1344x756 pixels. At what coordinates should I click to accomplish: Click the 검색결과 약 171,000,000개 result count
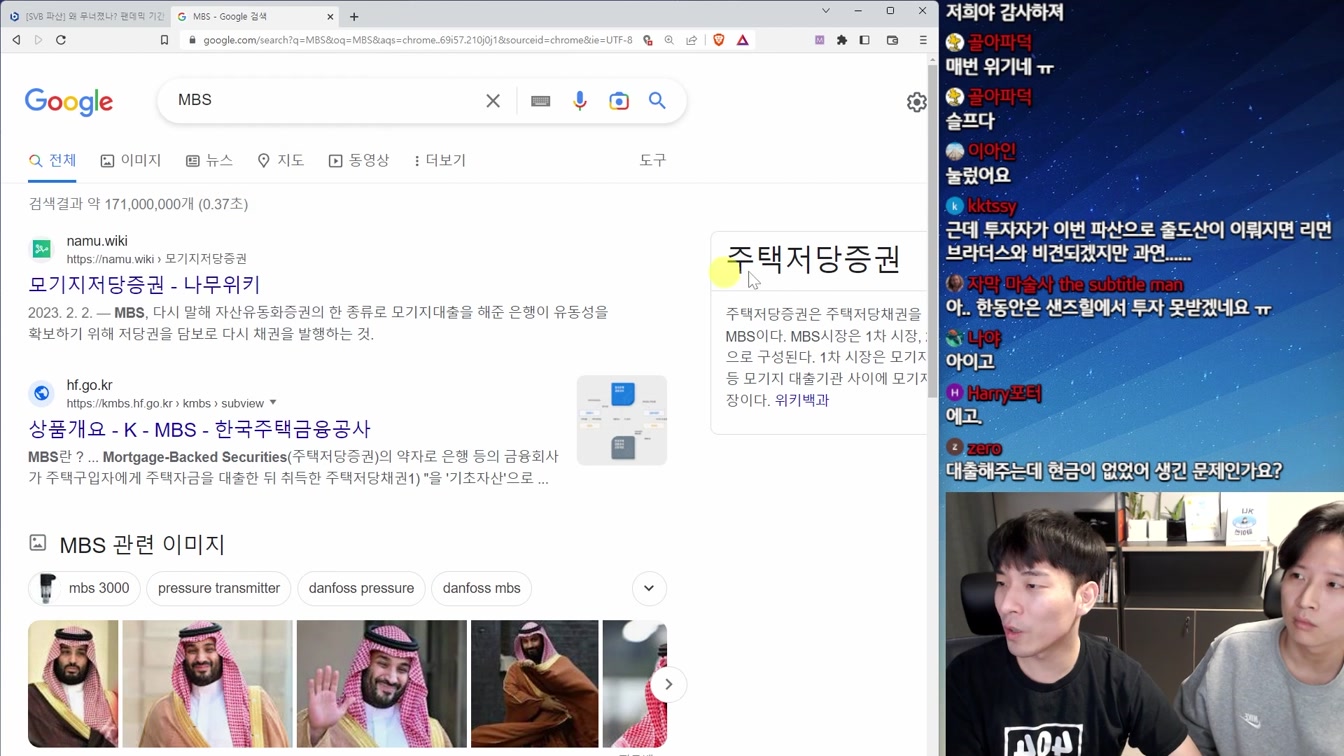click(x=138, y=204)
